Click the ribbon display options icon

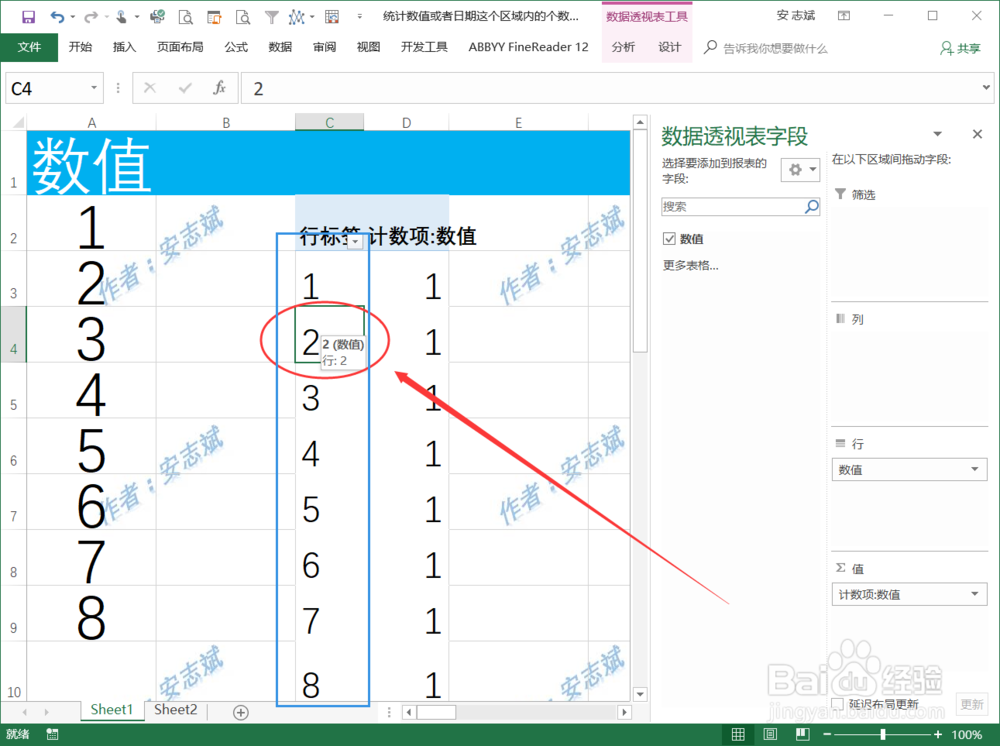click(844, 16)
